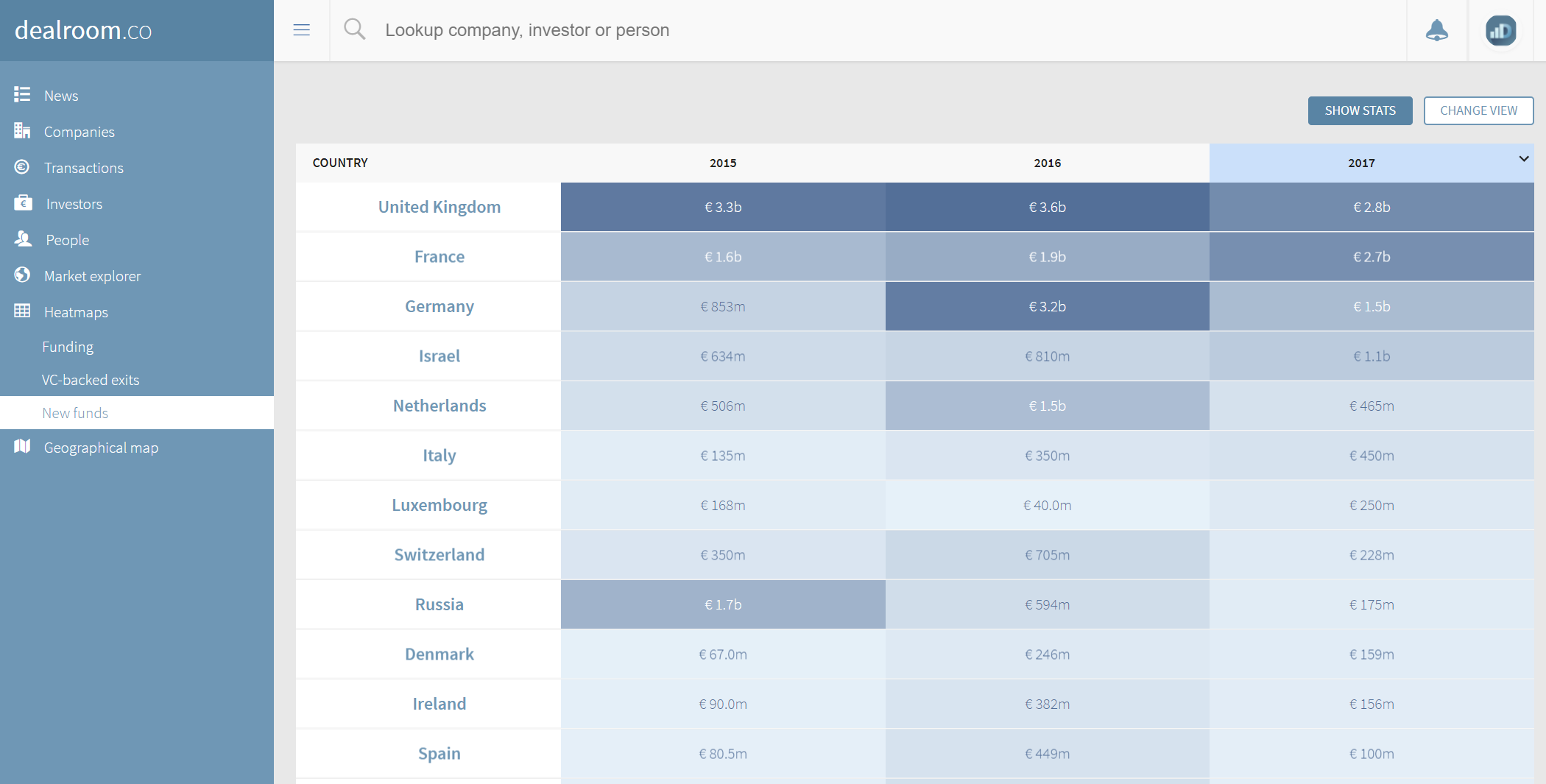
Task: Open the VC-backed exits heatmap
Action: [x=91, y=380]
